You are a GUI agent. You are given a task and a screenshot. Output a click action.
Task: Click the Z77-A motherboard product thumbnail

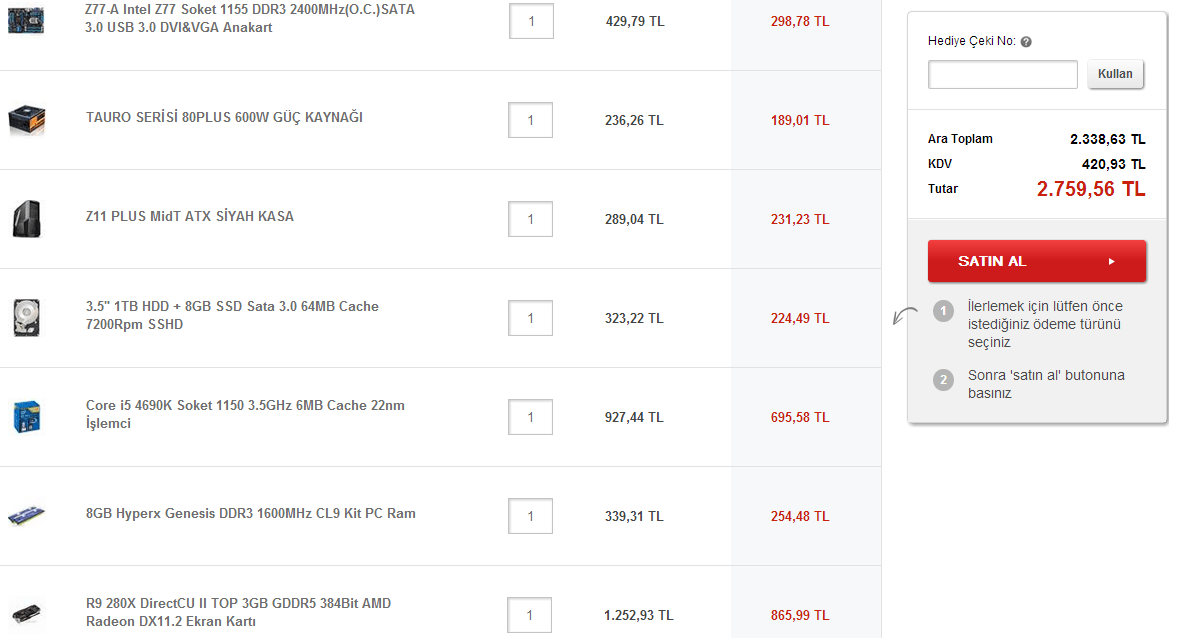coord(26,19)
